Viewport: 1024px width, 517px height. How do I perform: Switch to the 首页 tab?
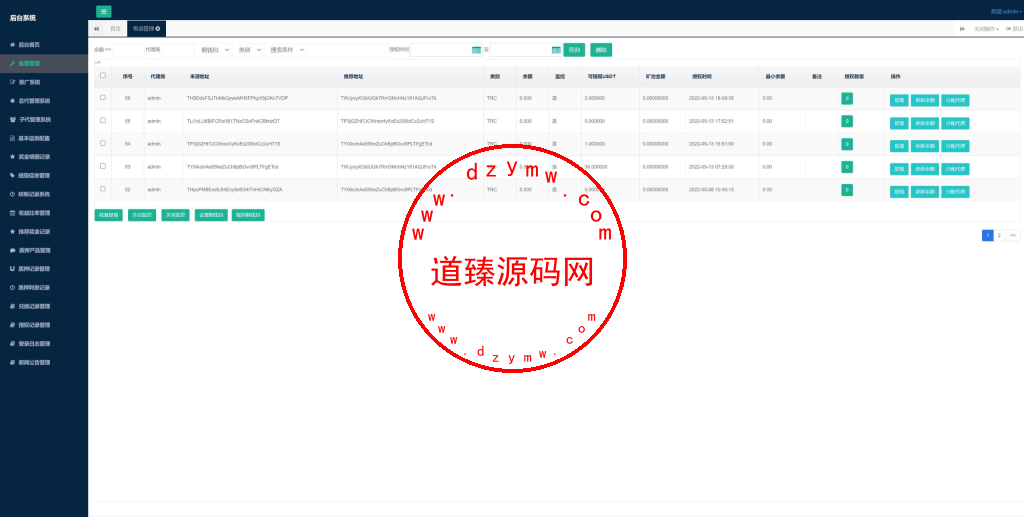115,29
